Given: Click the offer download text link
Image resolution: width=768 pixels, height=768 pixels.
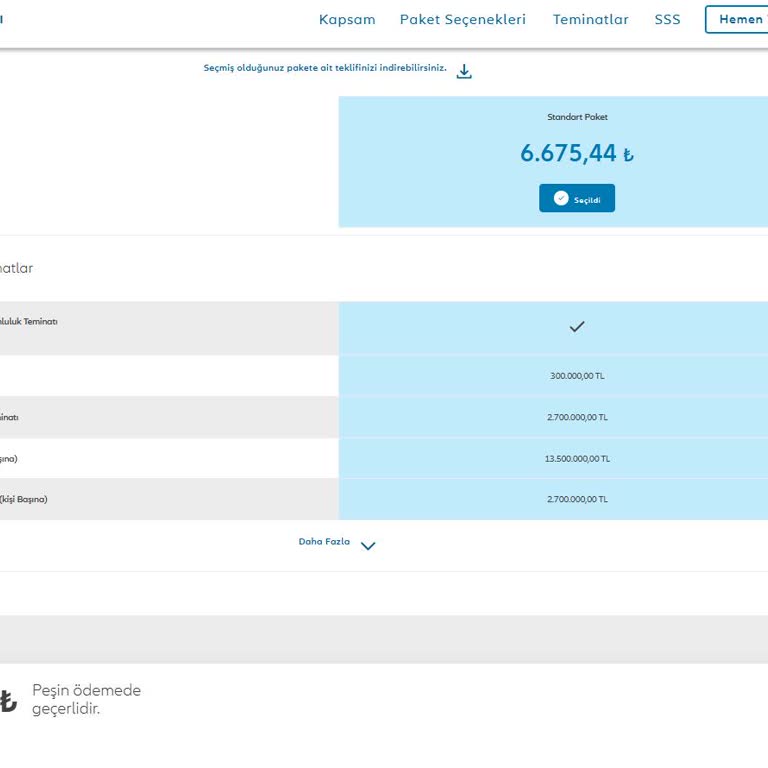Looking at the screenshot, I should click(325, 68).
